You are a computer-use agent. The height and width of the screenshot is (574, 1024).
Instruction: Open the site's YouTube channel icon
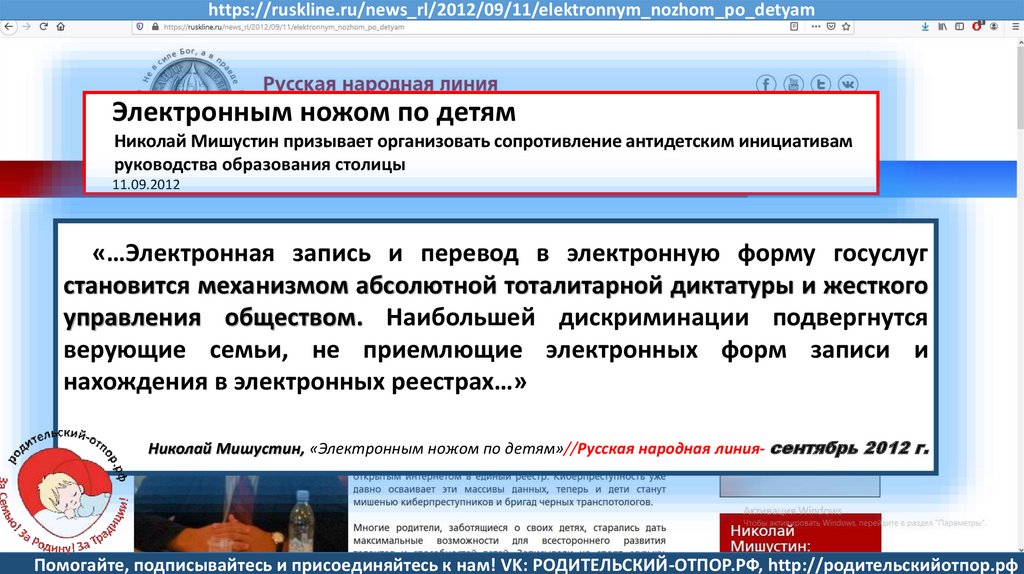coord(793,84)
